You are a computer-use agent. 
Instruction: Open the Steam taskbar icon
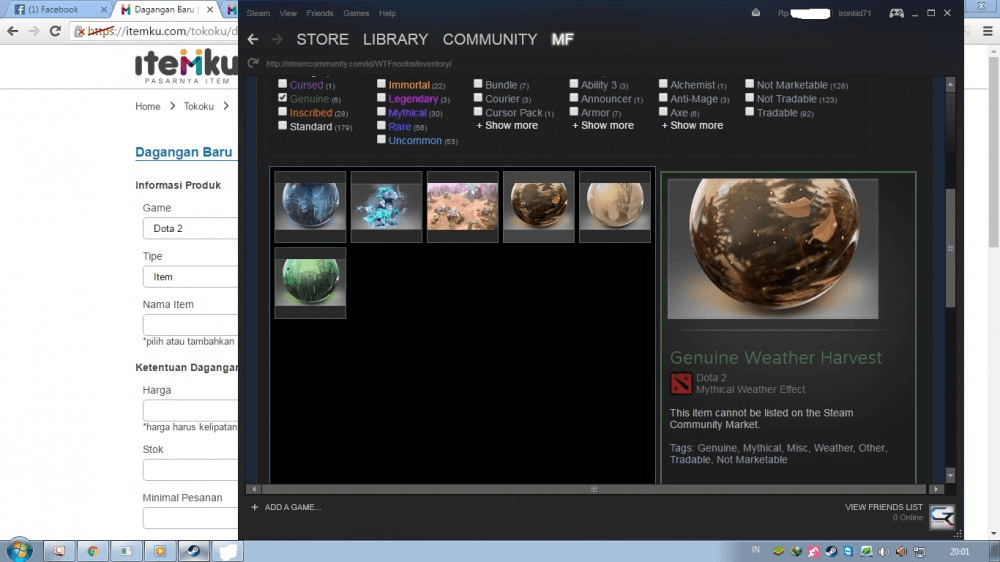coord(193,551)
